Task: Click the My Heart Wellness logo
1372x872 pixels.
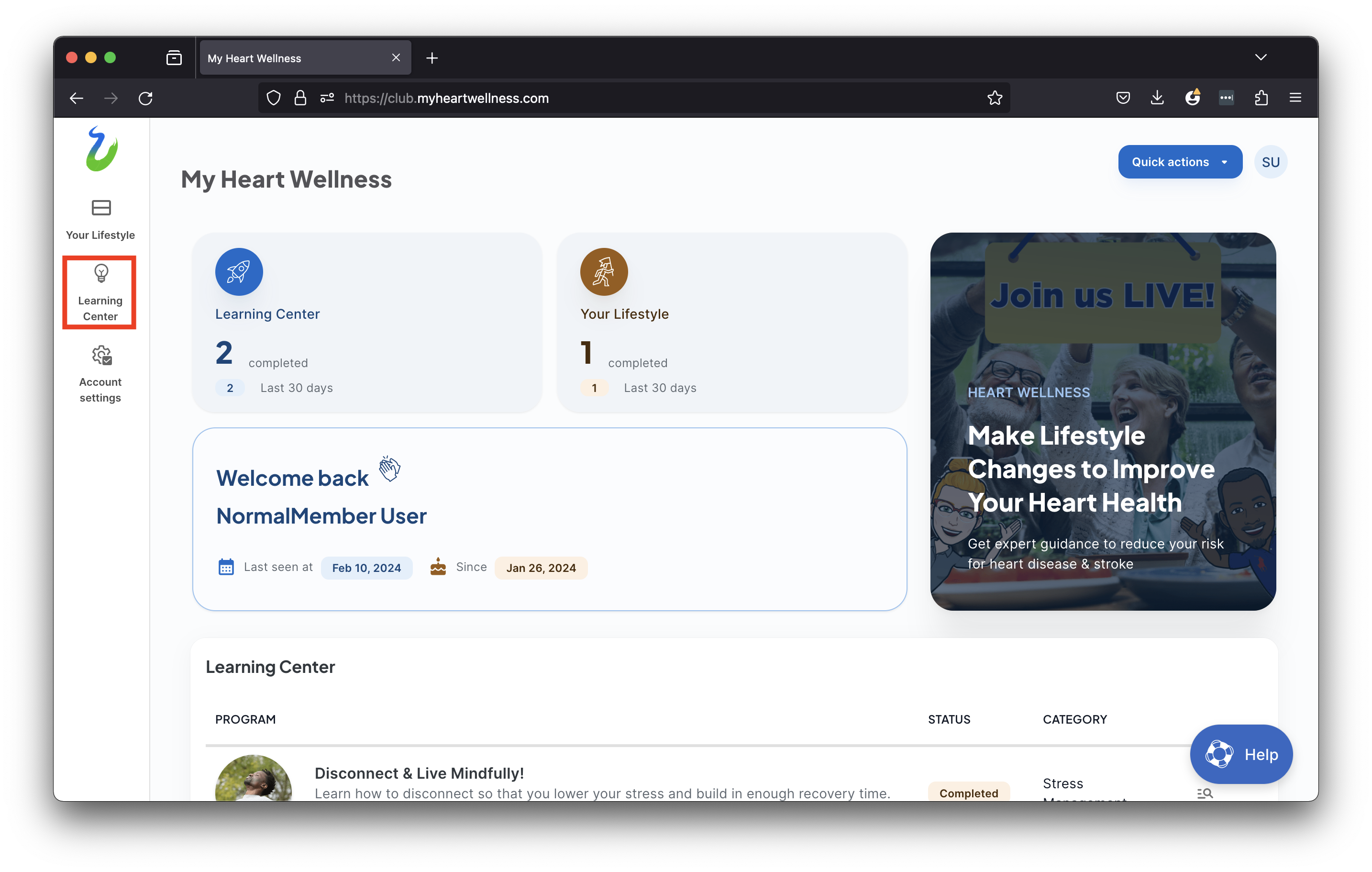Action: click(x=101, y=149)
